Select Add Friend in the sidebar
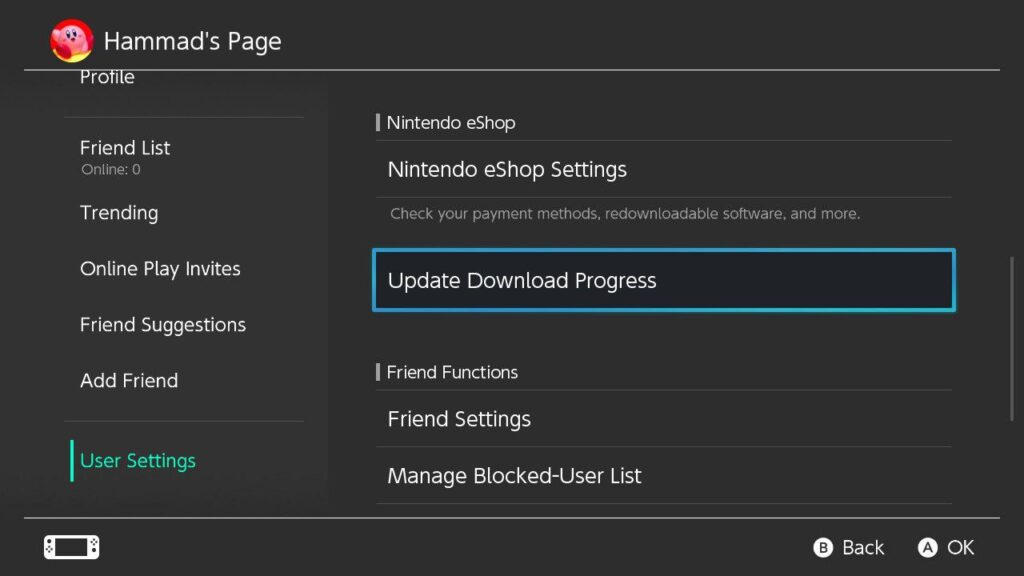This screenshot has height=576, width=1024. (129, 380)
